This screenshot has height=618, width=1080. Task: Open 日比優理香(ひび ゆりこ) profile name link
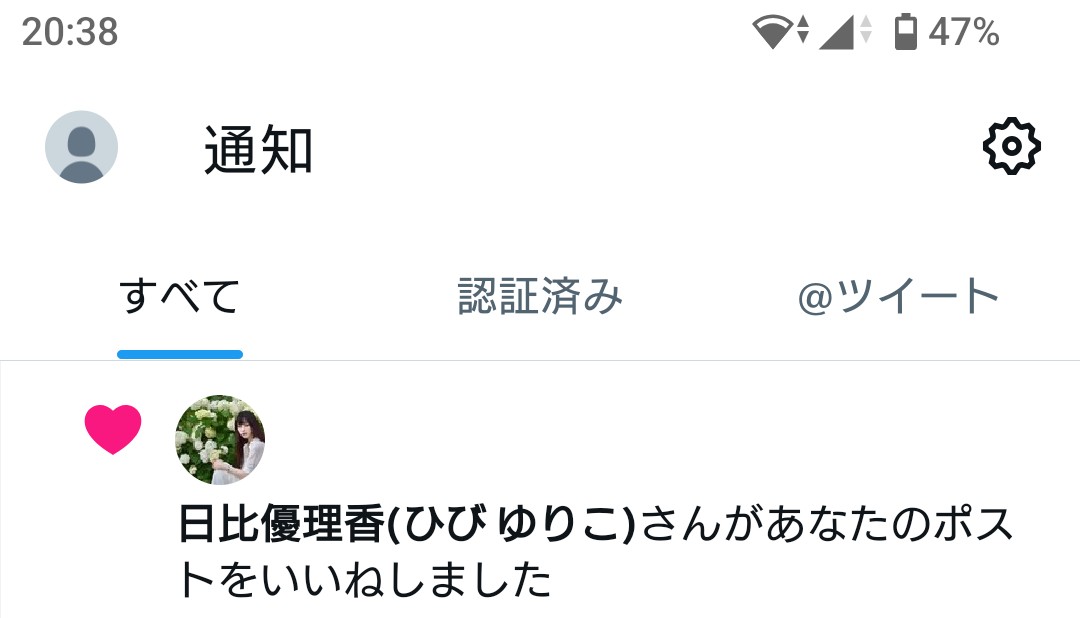pos(406,524)
